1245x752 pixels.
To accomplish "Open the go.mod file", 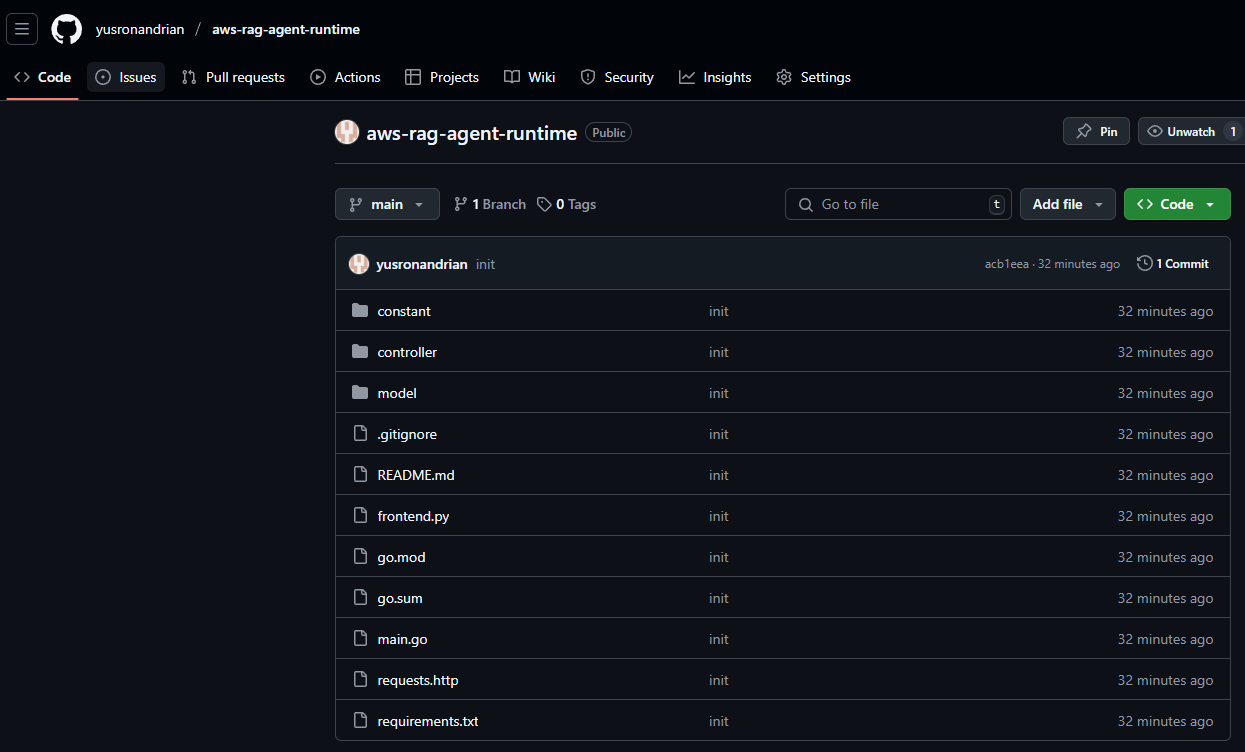I will tap(401, 557).
